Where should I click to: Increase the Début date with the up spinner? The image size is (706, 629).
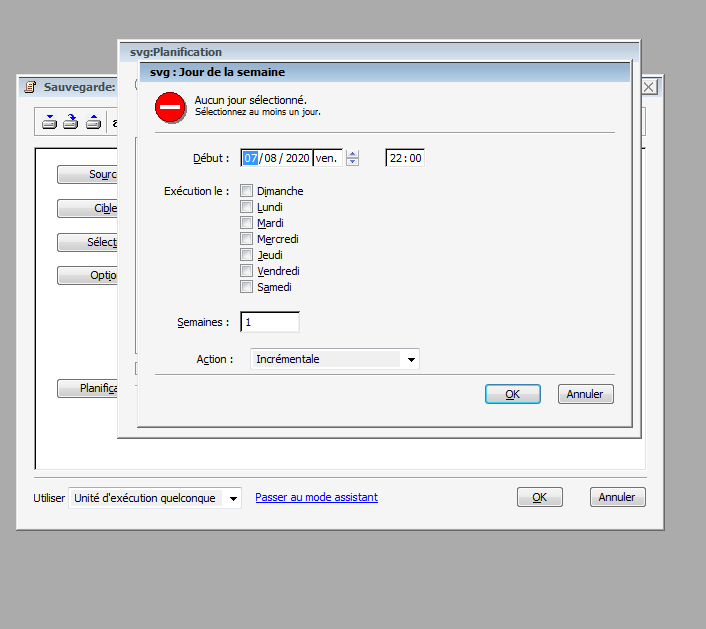point(352,154)
